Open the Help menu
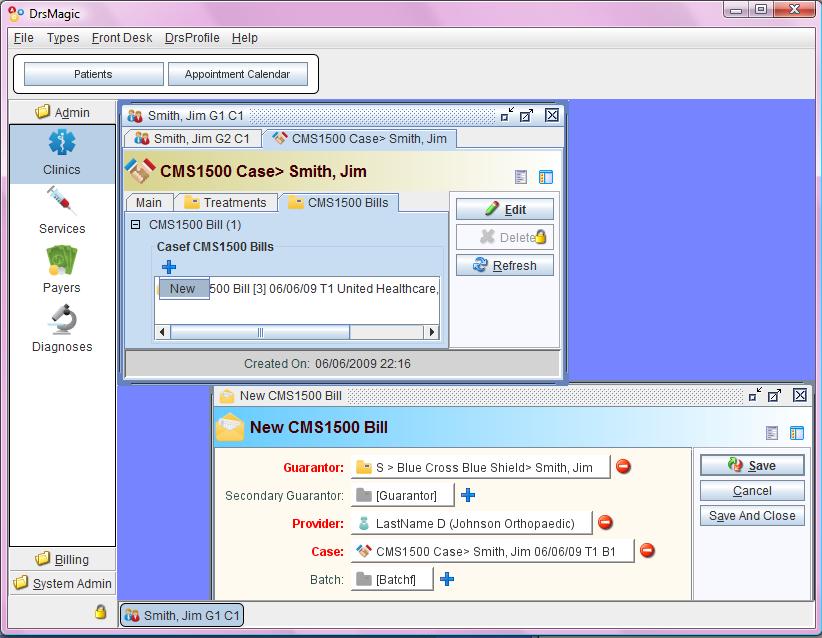This screenshot has height=638, width=822. click(x=245, y=38)
